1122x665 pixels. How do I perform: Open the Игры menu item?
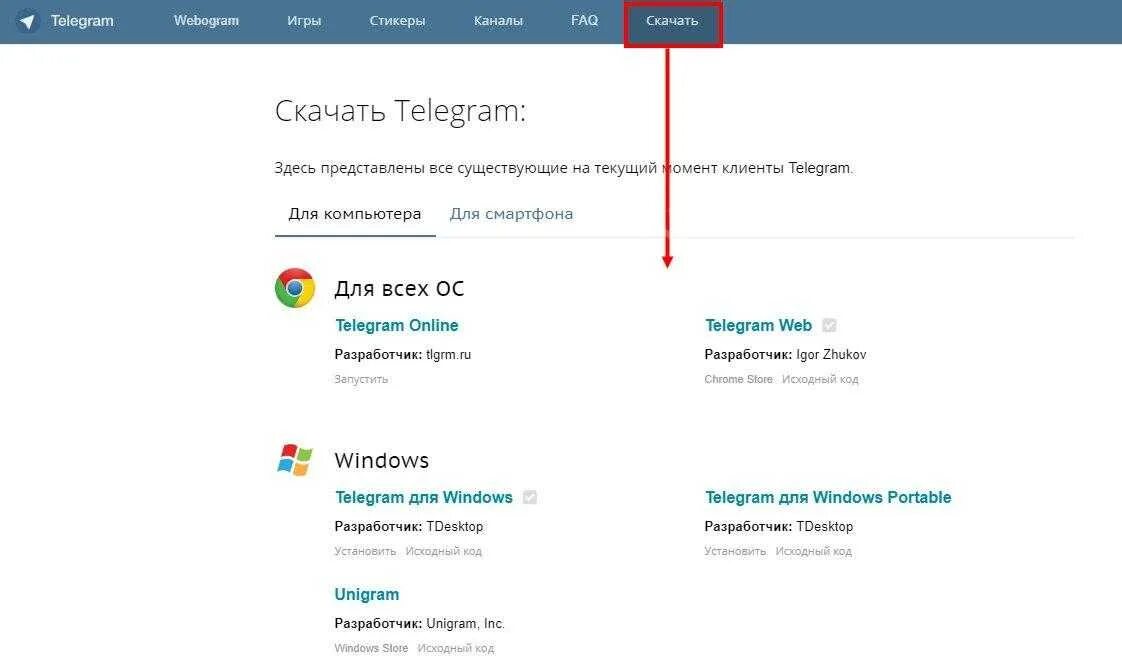tap(304, 21)
